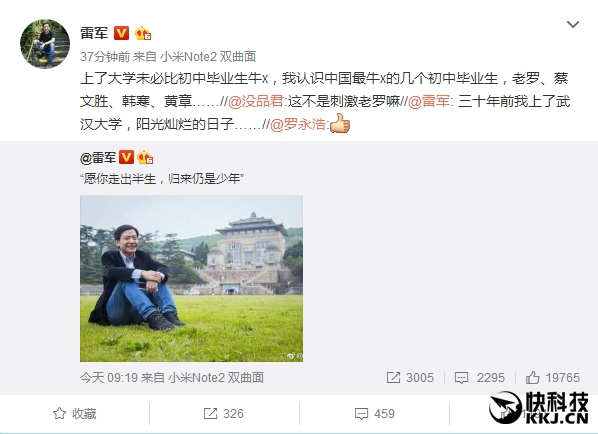
Task: Click the 收藏 star to favorite the post
Action: tap(74, 413)
